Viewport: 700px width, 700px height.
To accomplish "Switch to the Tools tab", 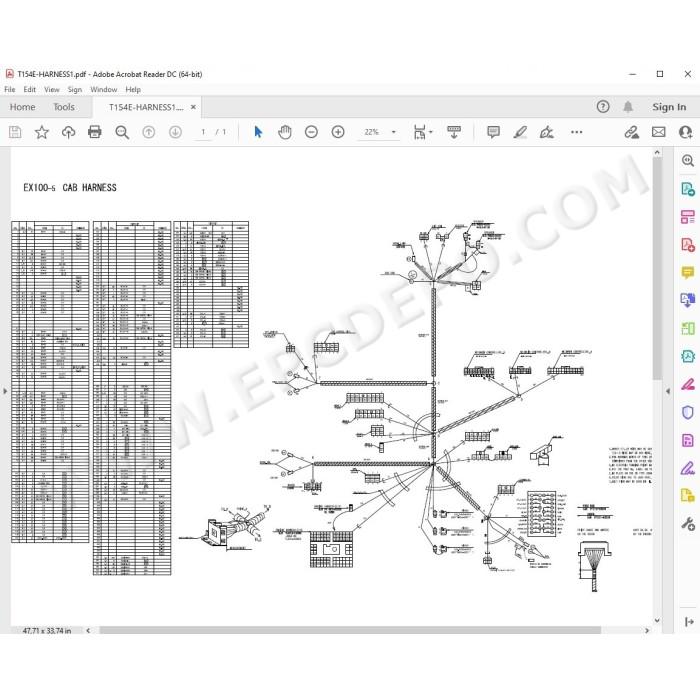I will tap(64, 107).
